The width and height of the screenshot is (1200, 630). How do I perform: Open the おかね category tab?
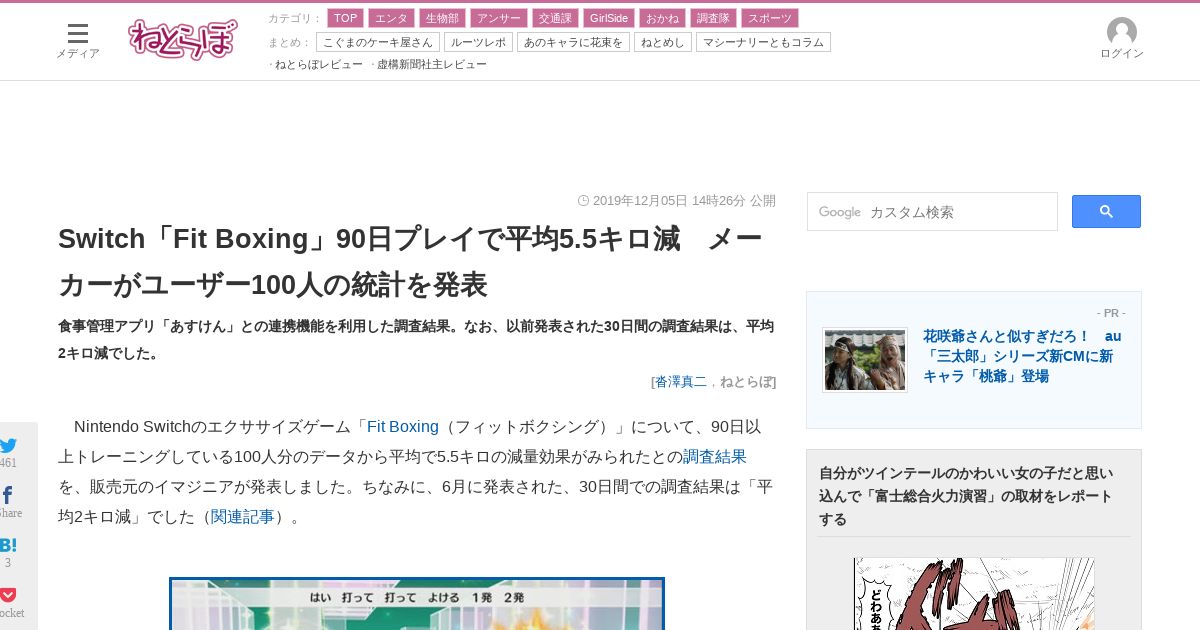[662, 18]
